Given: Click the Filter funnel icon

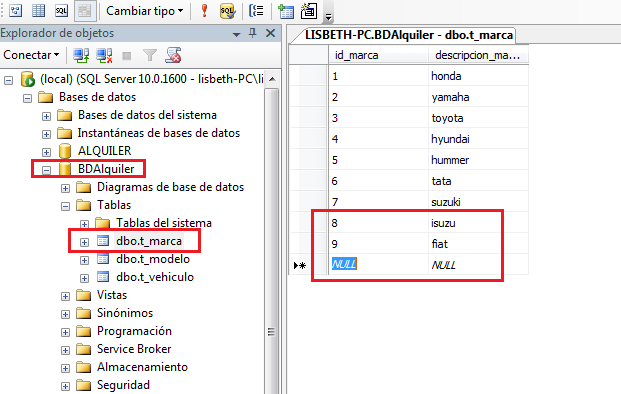Looking at the screenshot, I should pos(150,55).
